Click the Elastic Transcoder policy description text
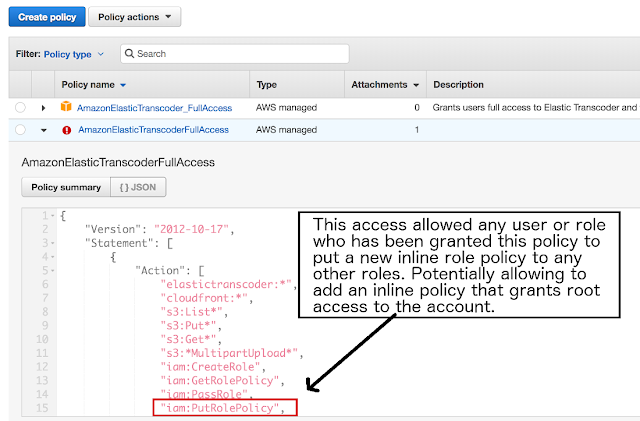 536,107
